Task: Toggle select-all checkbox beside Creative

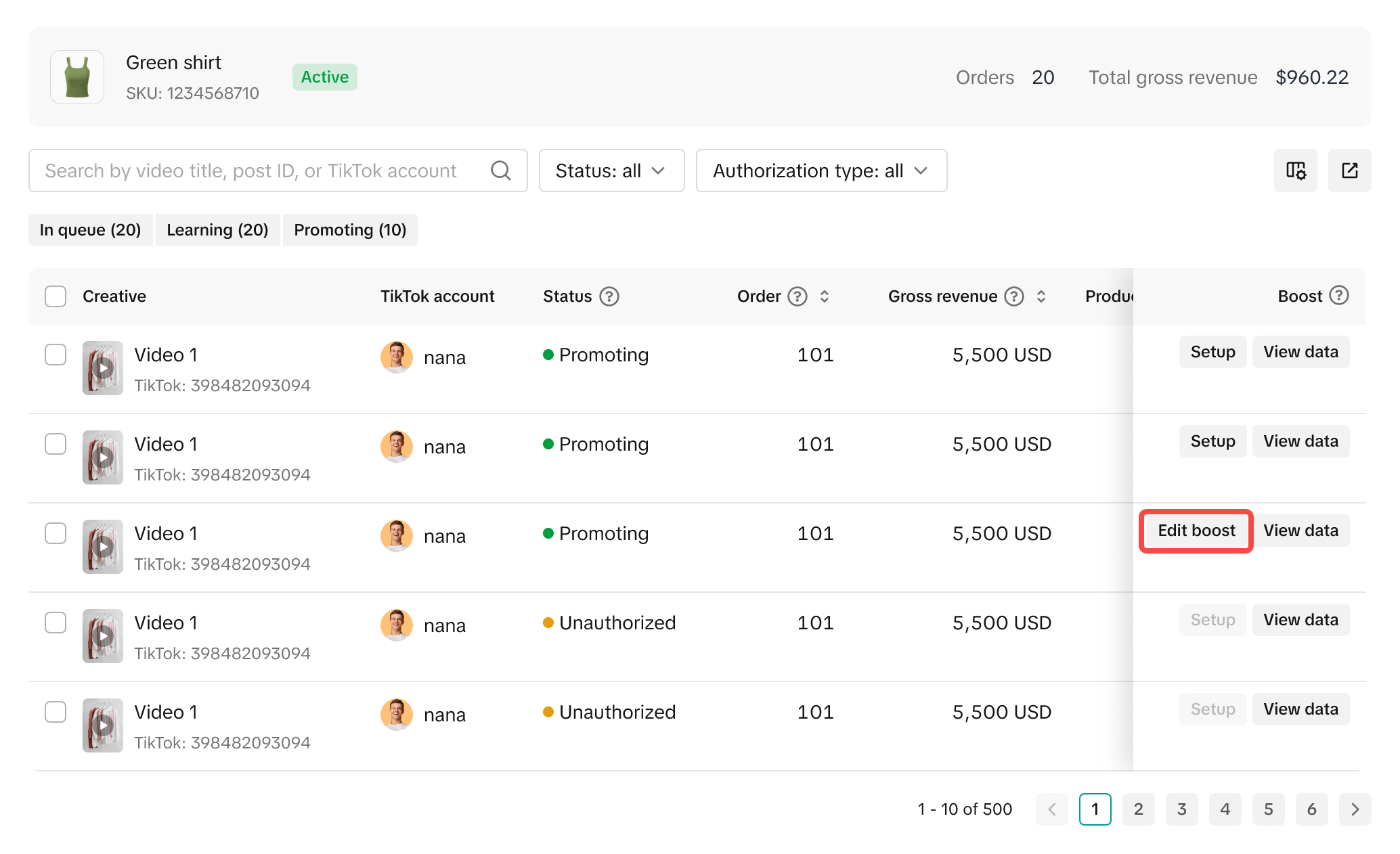Action: tap(56, 296)
